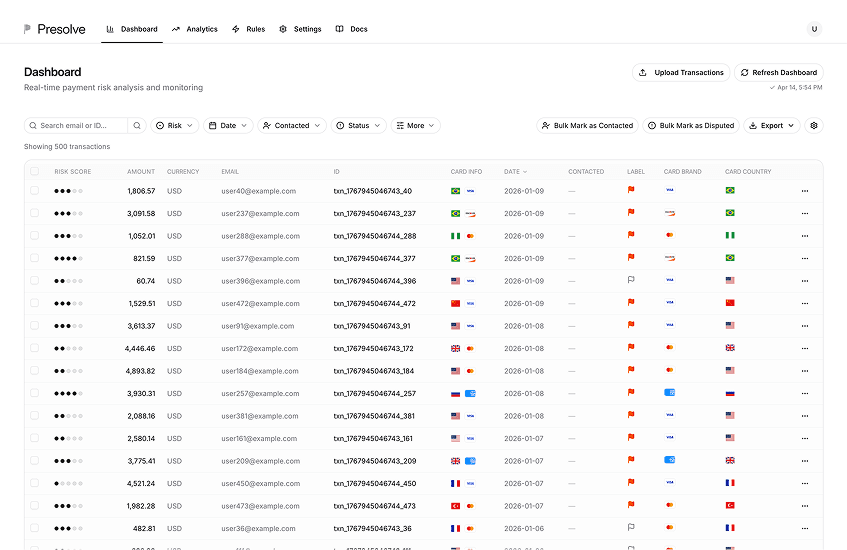Click transaction ID txn_1767945046744_450
This screenshot has width=847, height=550.
coord(375,484)
